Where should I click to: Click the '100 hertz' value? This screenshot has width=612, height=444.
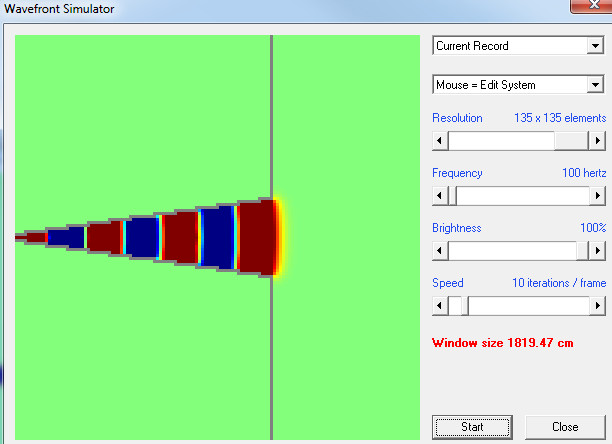point(584,173)
